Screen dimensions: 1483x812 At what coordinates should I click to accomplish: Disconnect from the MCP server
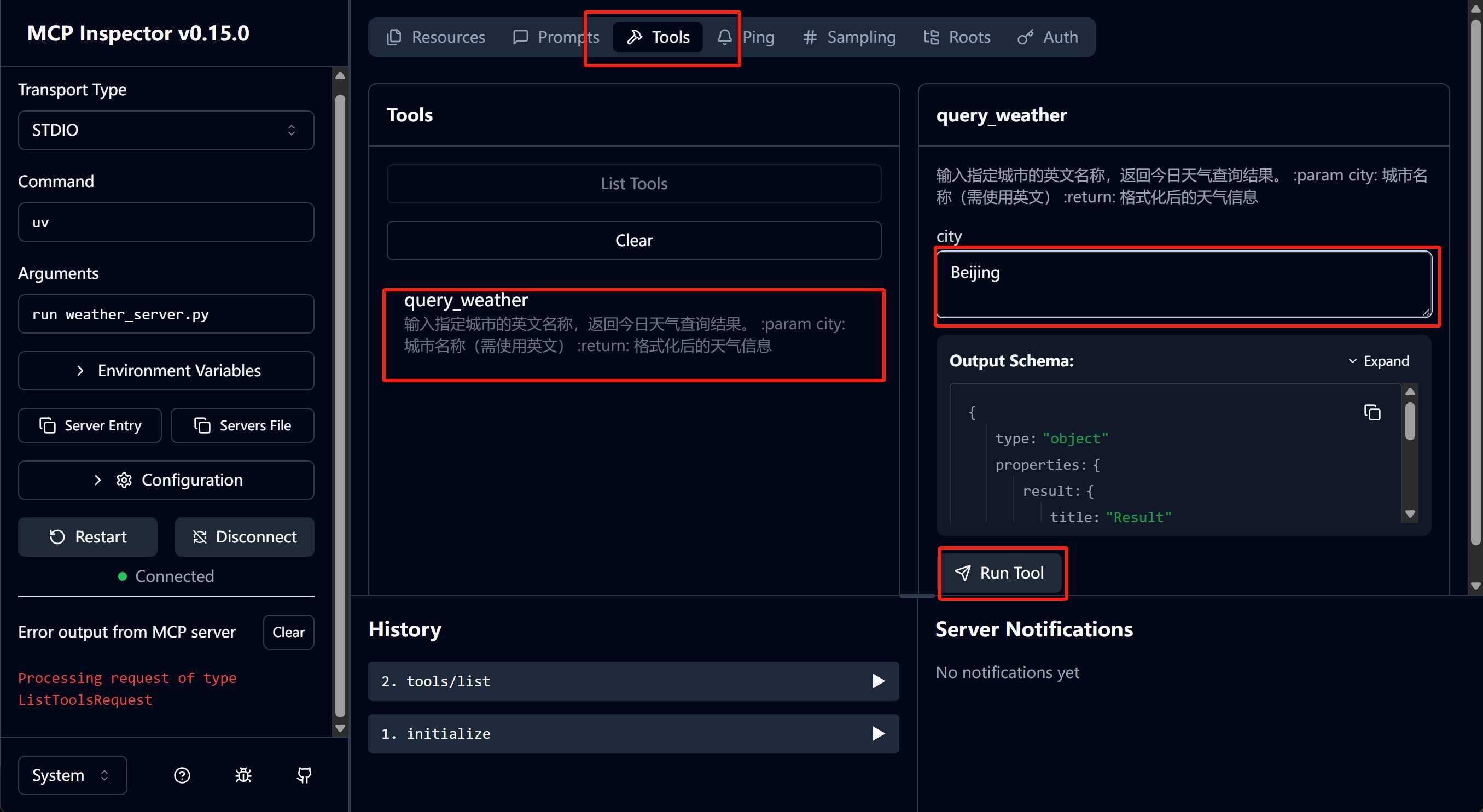[245, 537]
